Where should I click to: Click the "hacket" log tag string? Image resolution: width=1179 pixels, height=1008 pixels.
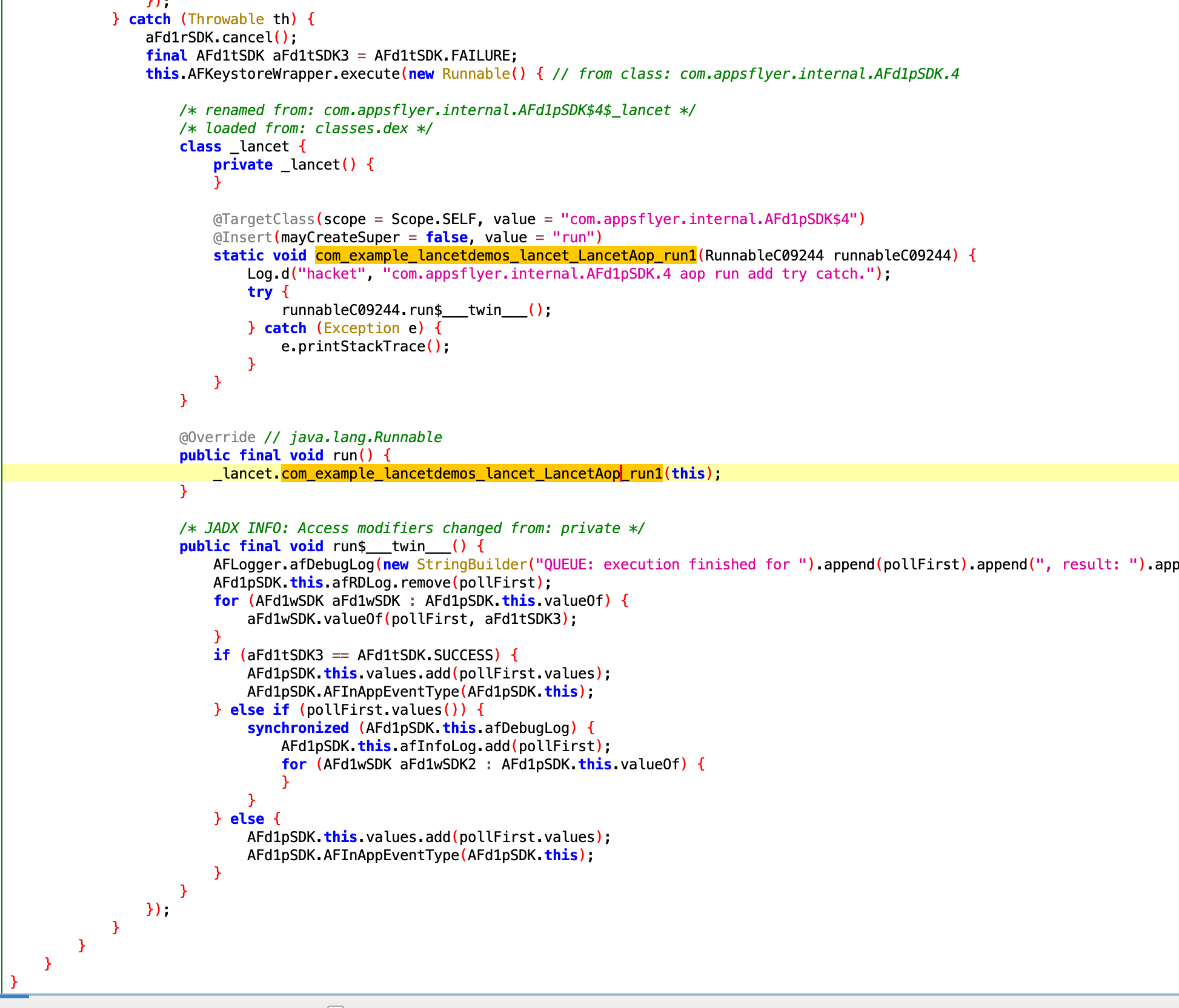[331, 274]
